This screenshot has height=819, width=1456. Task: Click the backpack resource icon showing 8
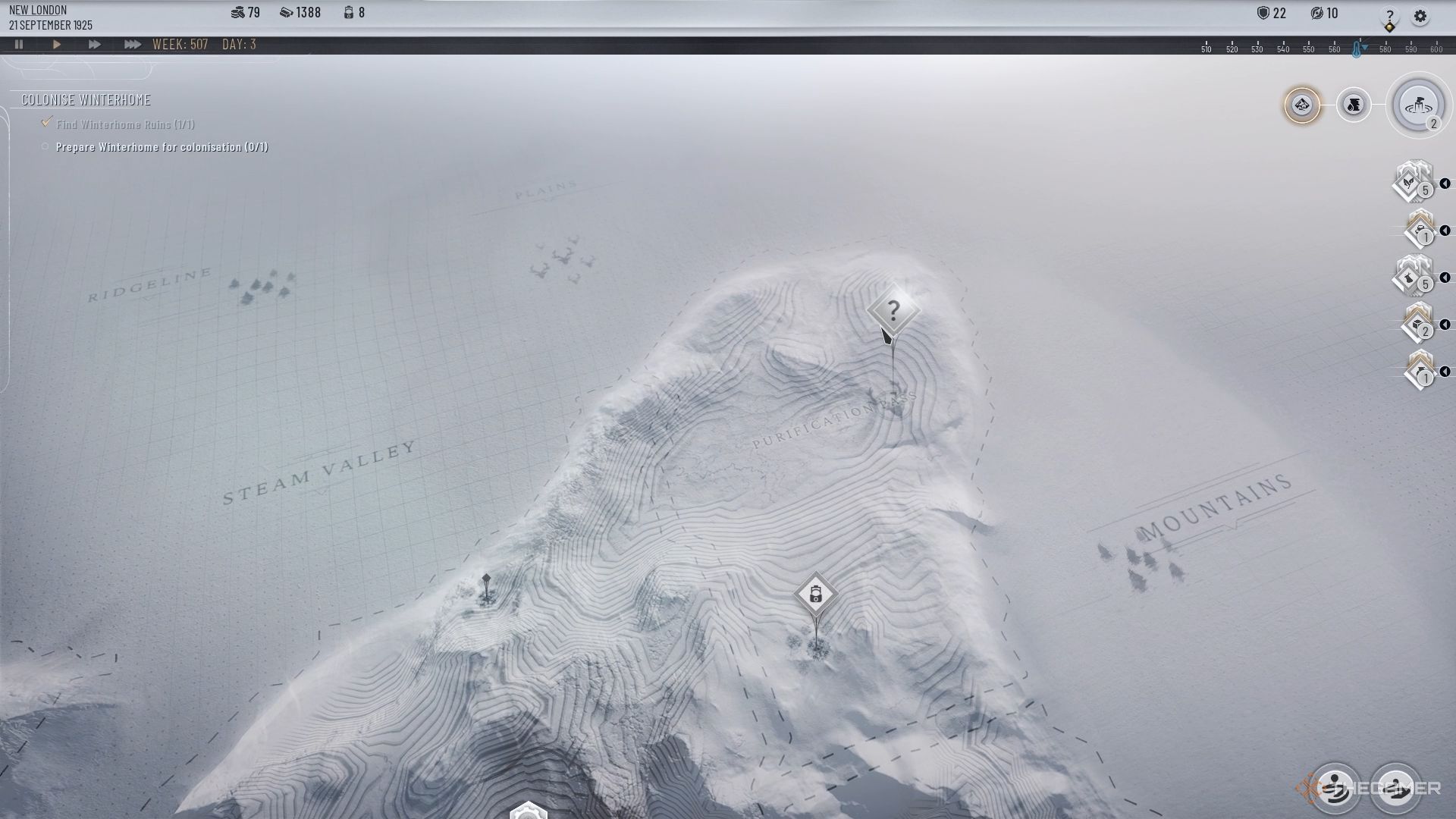349,13
